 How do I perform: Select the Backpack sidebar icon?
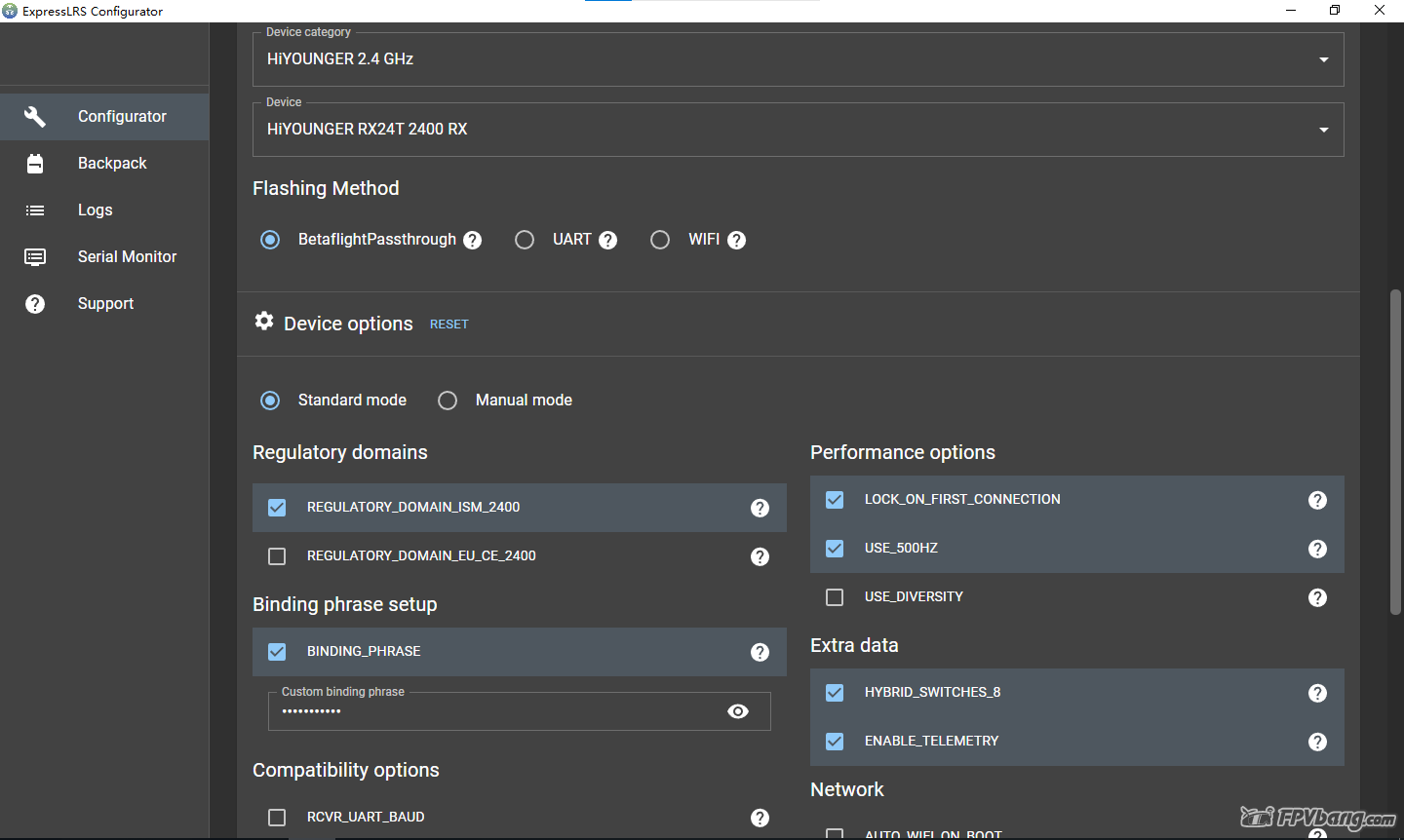click(x=35, y=164)
